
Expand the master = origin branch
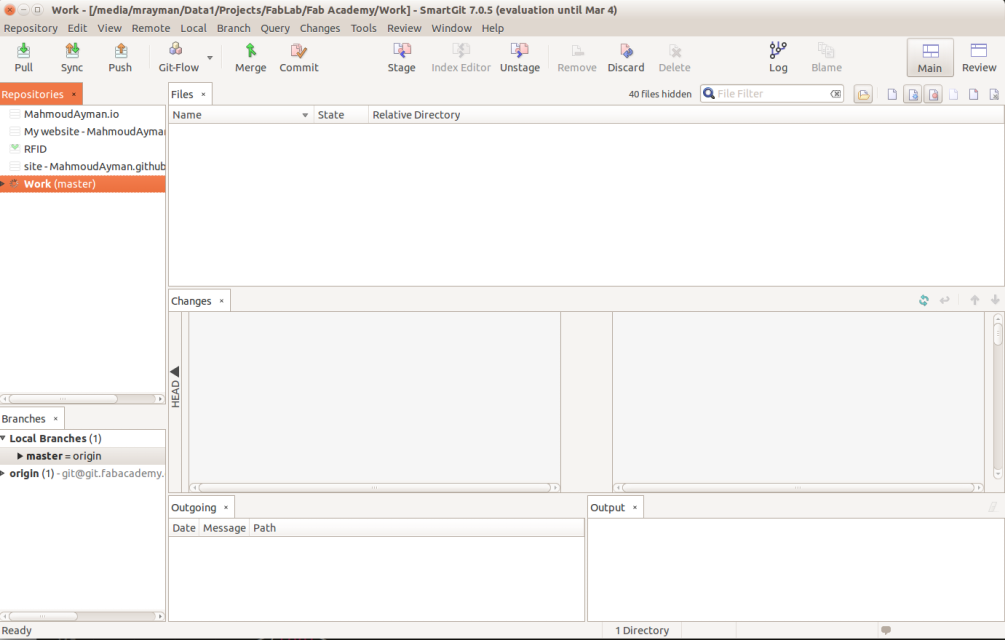20,456
